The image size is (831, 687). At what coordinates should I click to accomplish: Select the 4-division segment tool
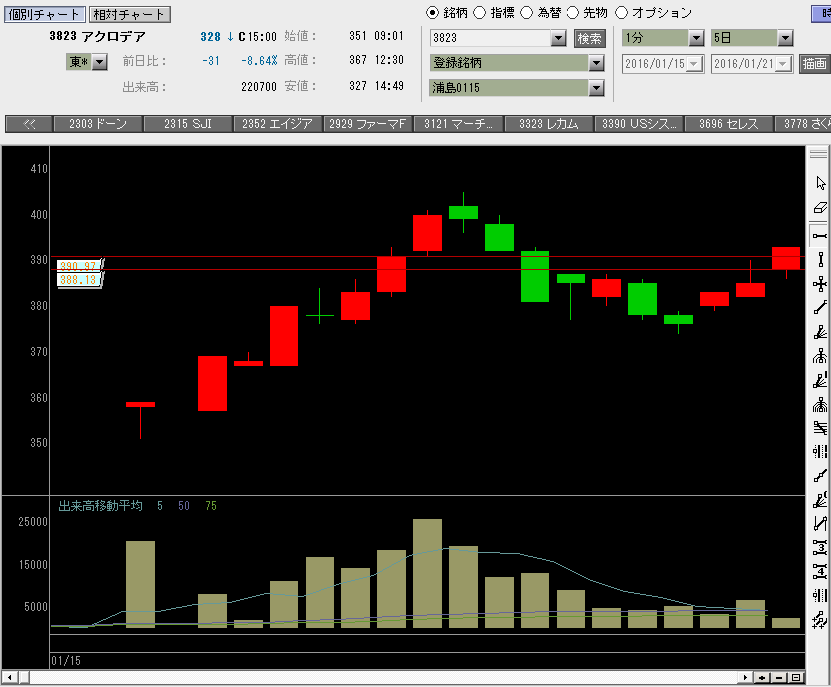tap(820, 571)
